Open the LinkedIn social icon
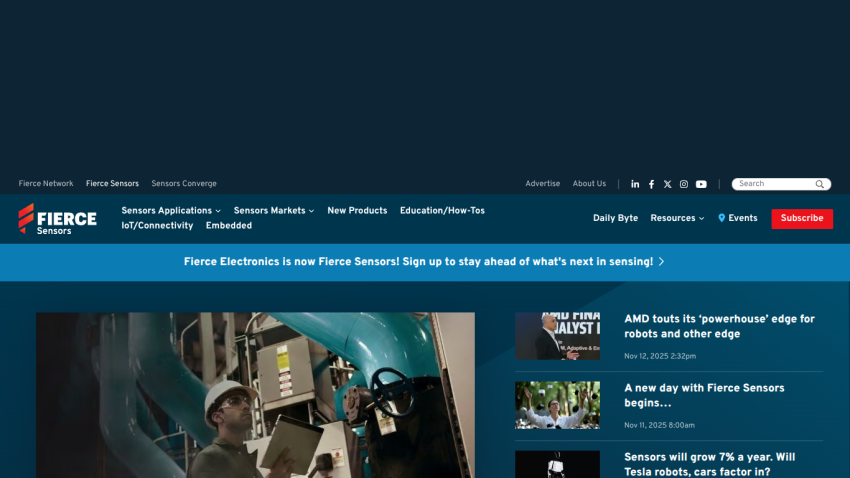Image resolution: width=850 pixels, height=478 pixels. [x=635, y=184]
